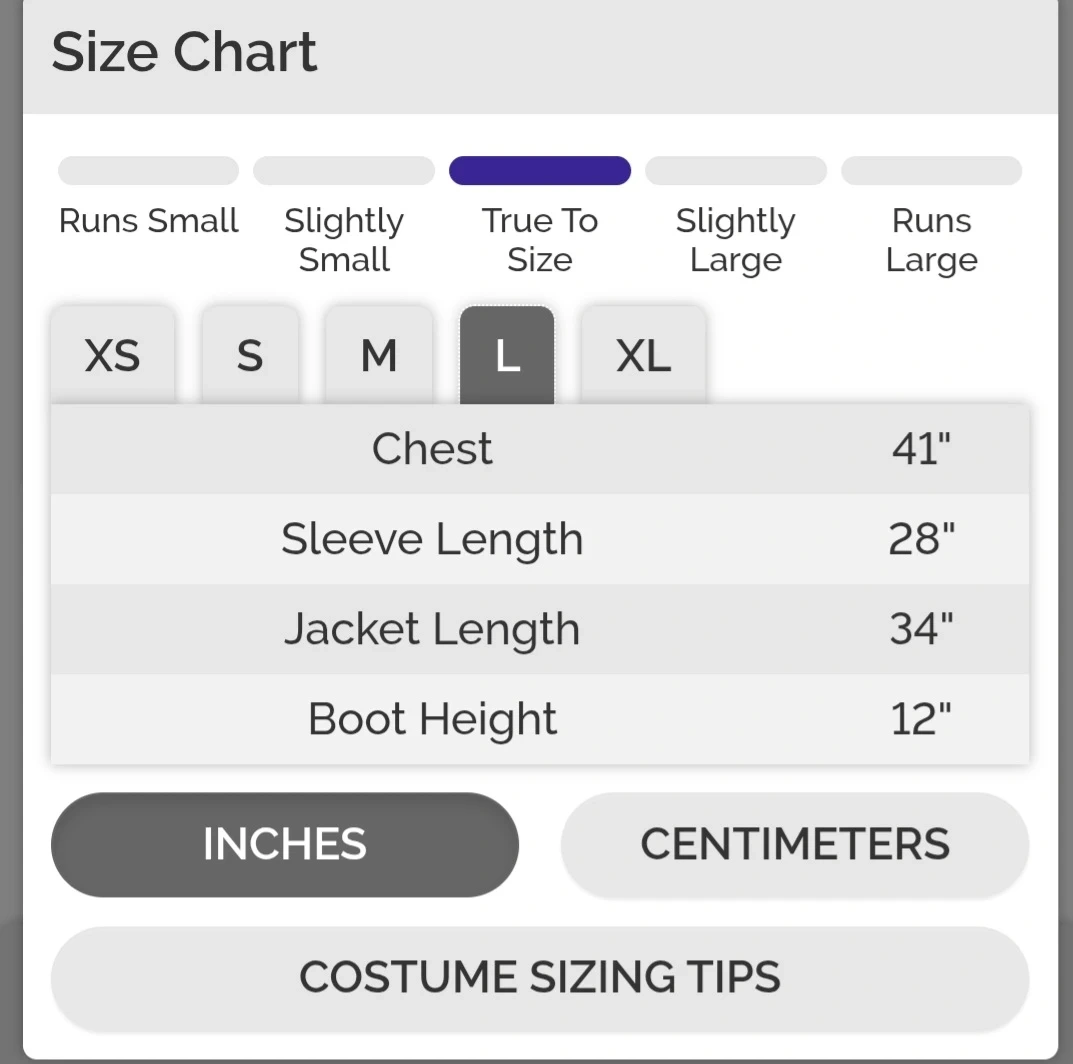Click the gray bar above Slightly Small

click(x=344, y=171)
